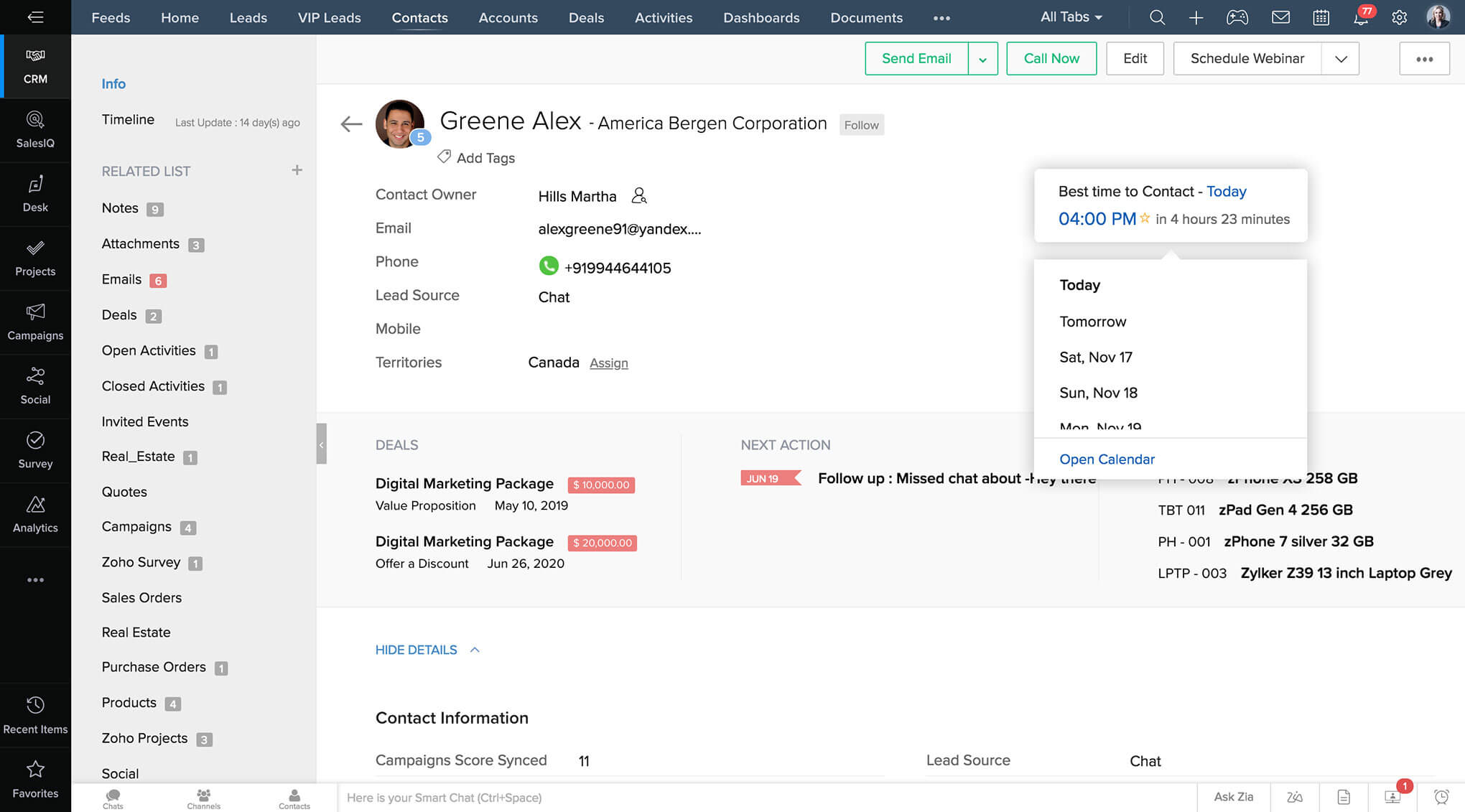
Task: Open the All Tabs dropdown
Action: 1071,17
